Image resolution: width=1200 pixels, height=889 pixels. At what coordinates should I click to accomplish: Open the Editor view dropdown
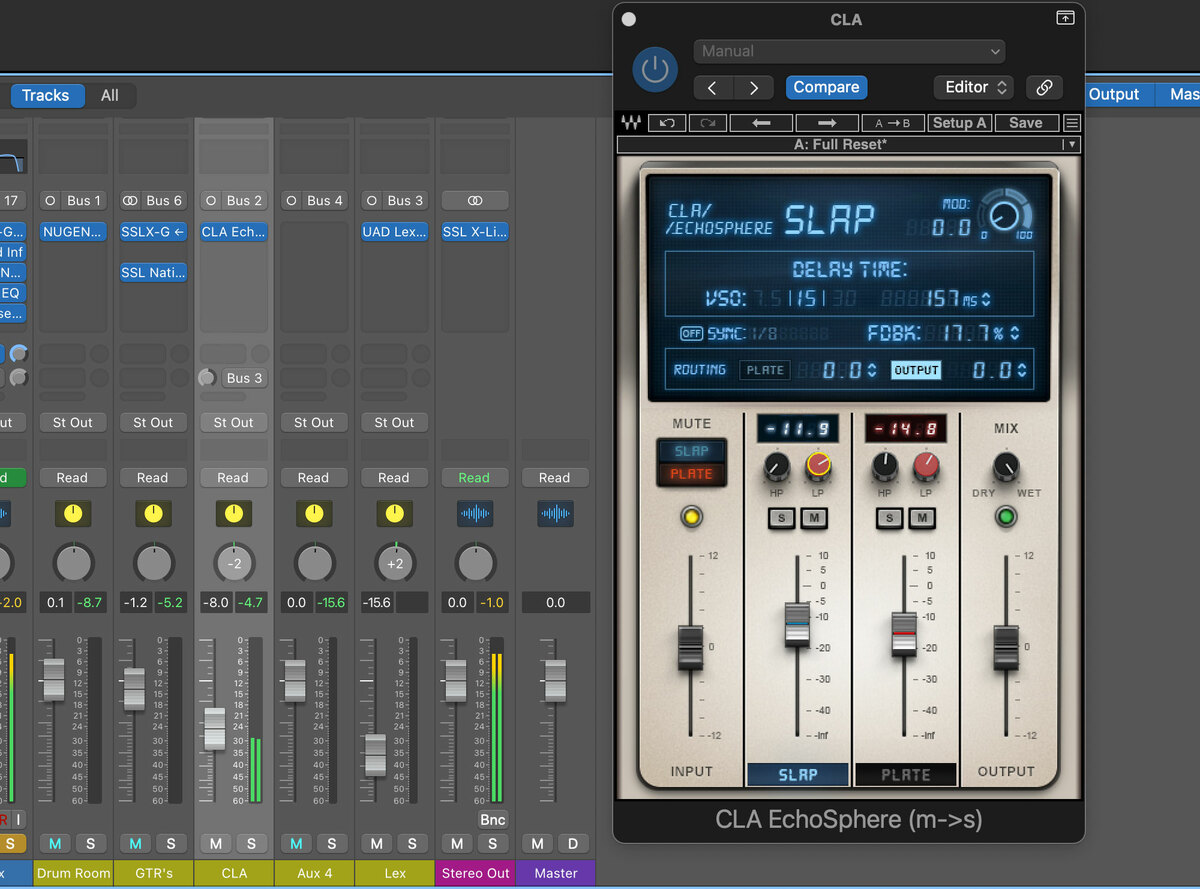click(x=973, y=87)
